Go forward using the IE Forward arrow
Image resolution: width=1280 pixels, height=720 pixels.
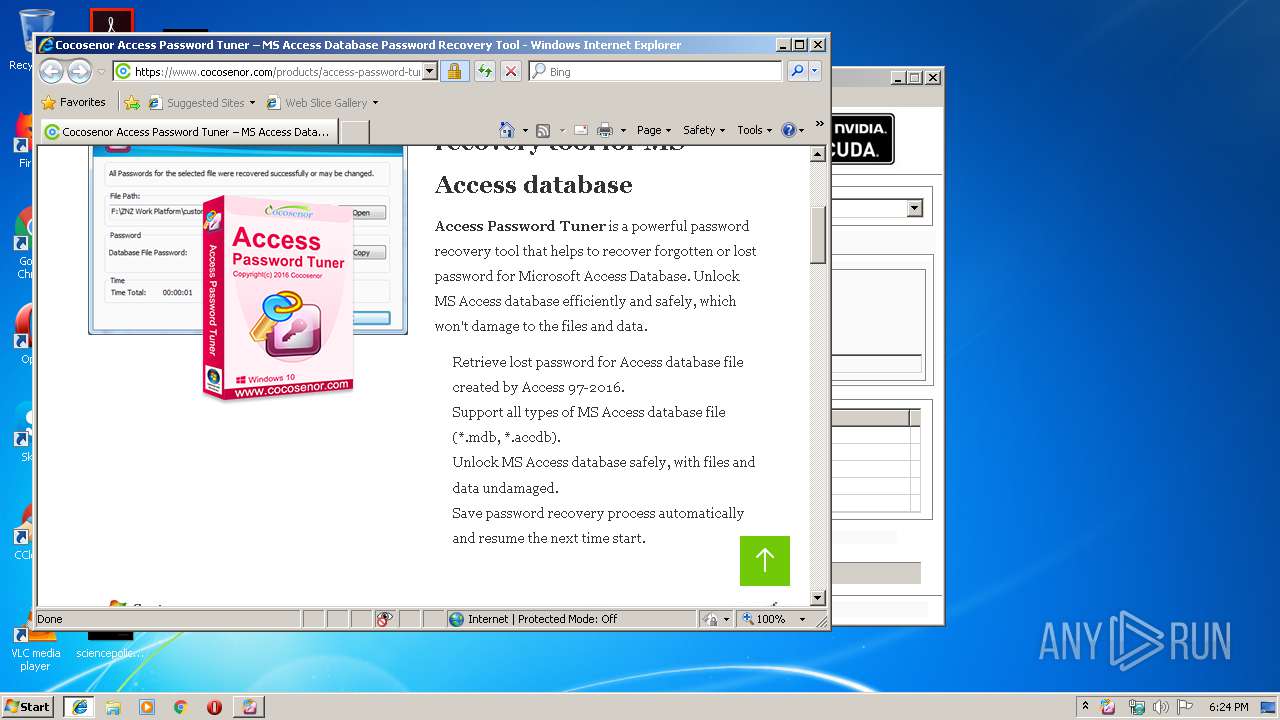79,71
